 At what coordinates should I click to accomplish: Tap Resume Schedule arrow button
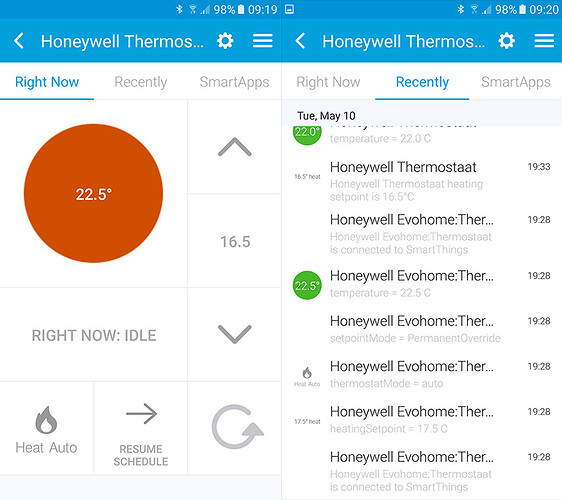click(x=141, y=428)
